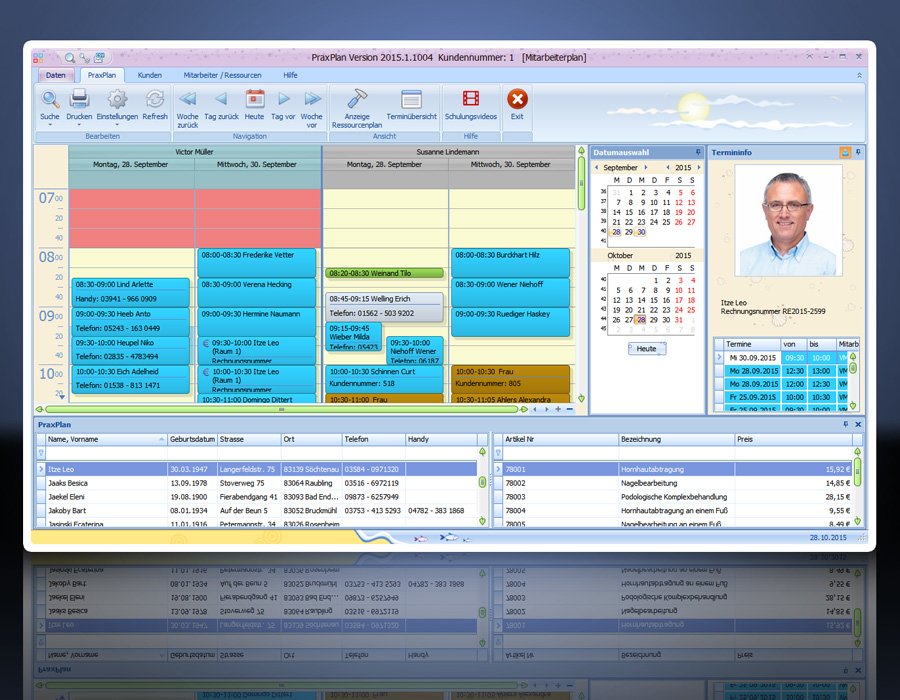Pin the Datumauswahl panel
Viewport: 900px width, 700px height.
click(x=698, y=152)
